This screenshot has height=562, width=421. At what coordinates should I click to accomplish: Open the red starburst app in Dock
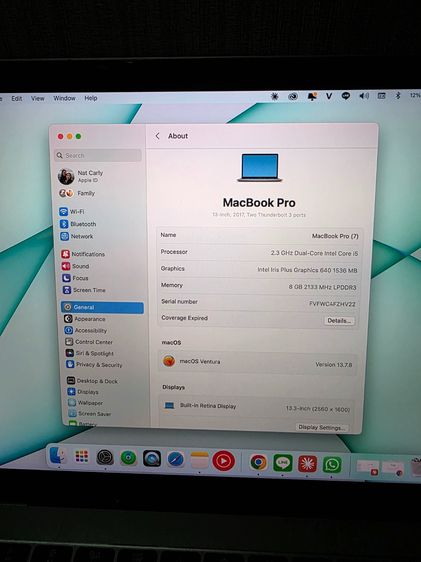click(x=307, y=464)
